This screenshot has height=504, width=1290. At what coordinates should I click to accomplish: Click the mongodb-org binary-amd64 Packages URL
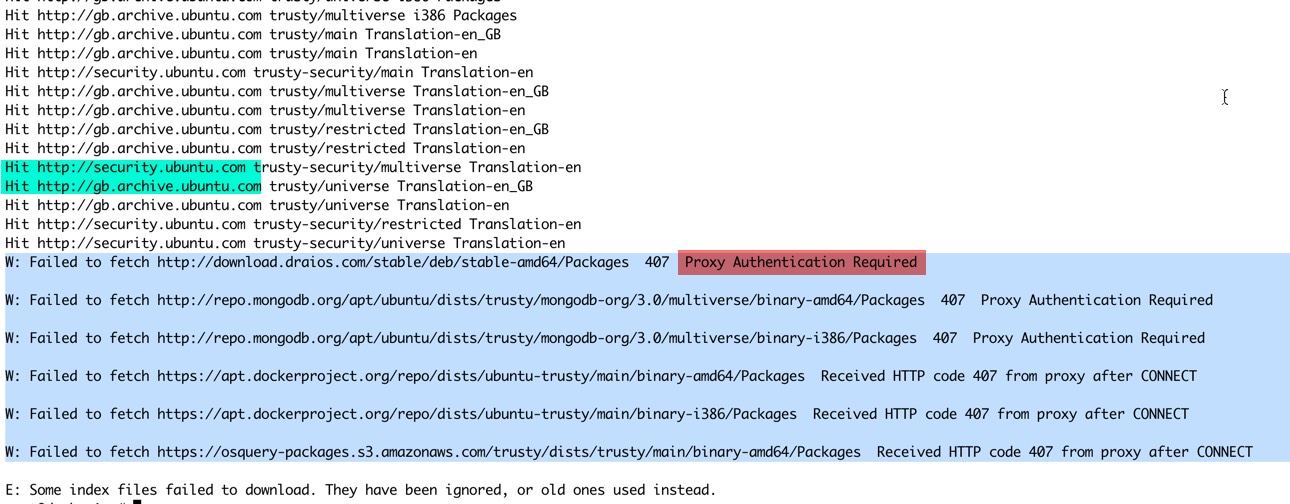click(541, 300)
